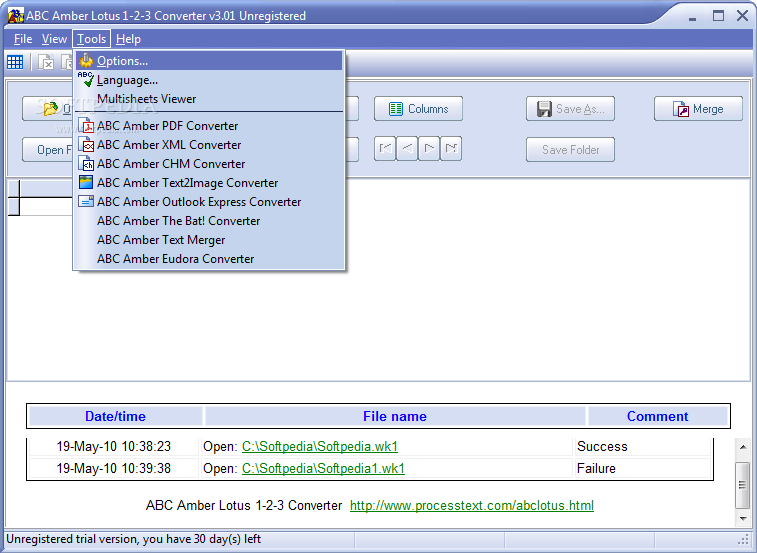Click the Comment column header
This screenshot has height=553, width=757.
pyautogui.click(x=658, y=416)
